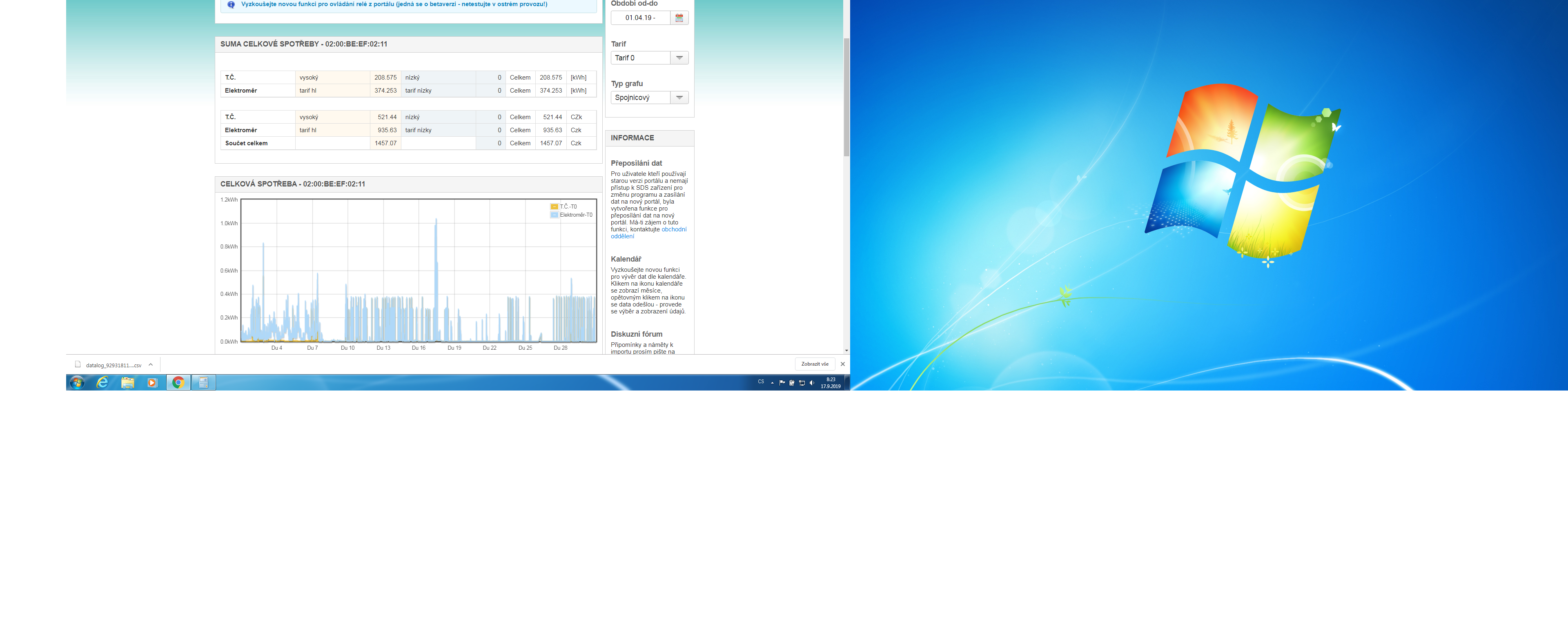
Task: Expand the Tarif 0 dropdown
Action: (679, 58)
